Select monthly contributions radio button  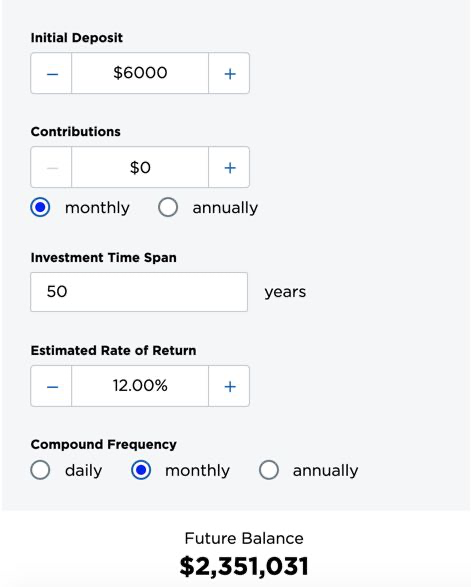40,207
